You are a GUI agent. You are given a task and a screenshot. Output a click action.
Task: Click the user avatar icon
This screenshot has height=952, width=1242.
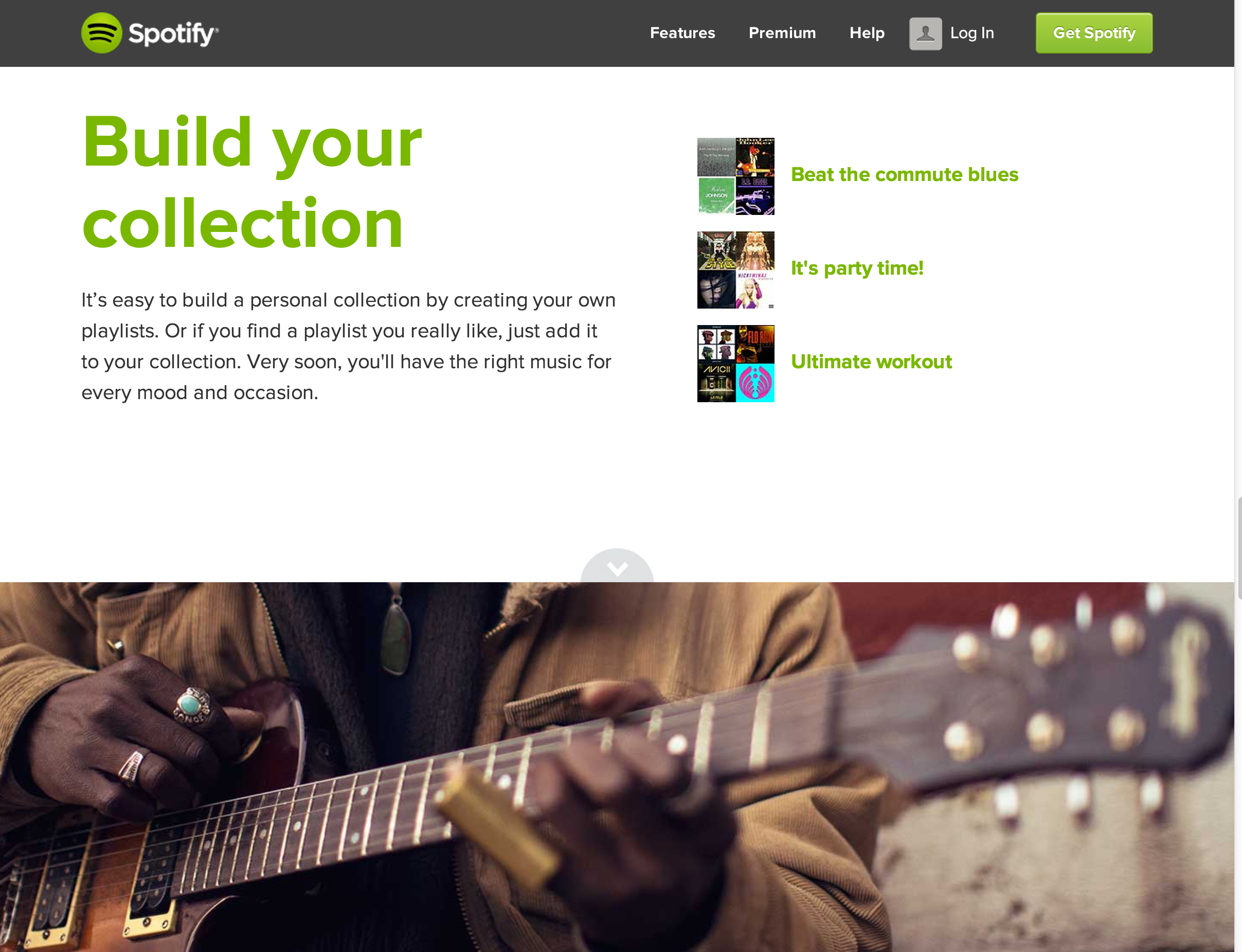point(925,33)
